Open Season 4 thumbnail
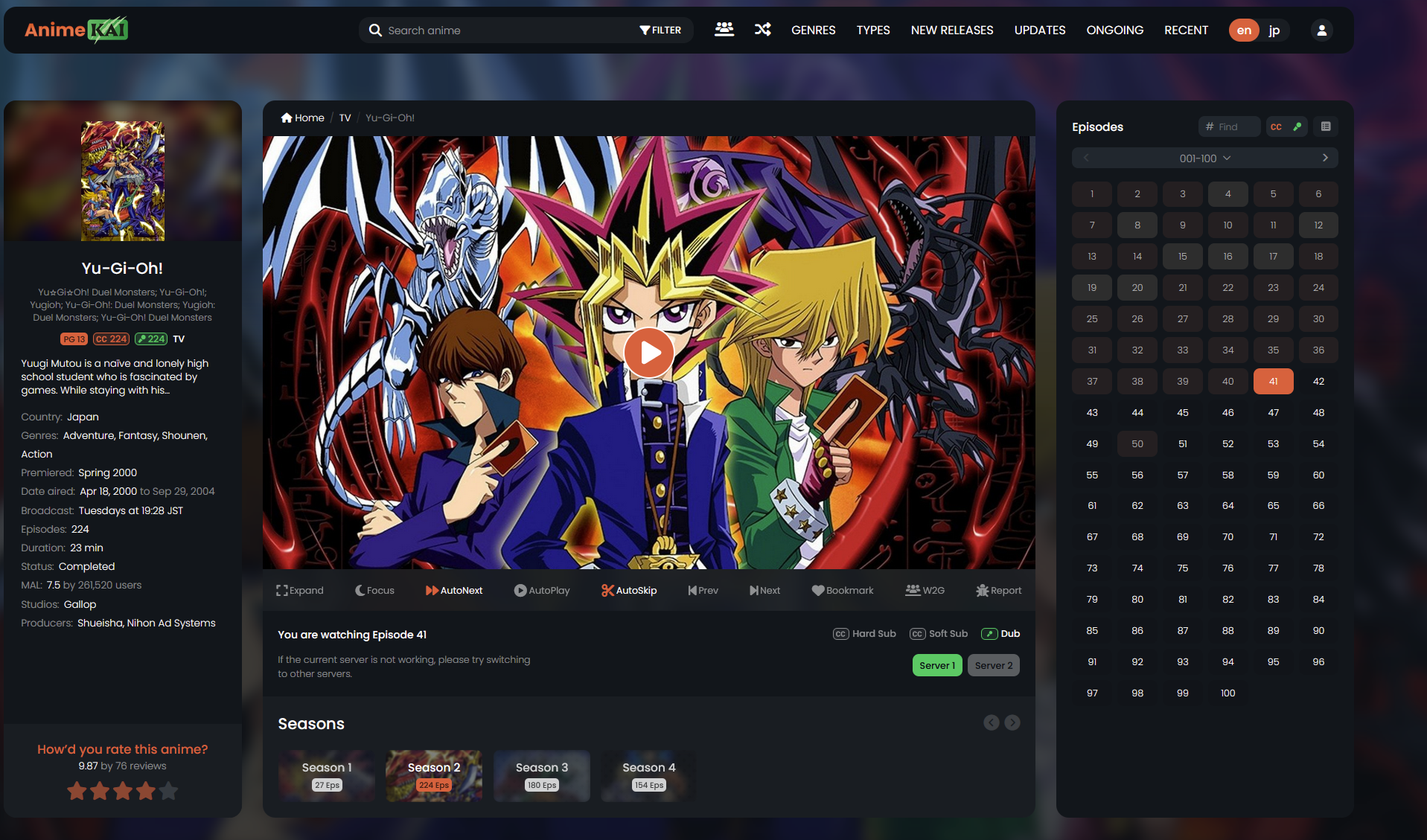This screenshot has height=840, width=1427. click(649, 776)
